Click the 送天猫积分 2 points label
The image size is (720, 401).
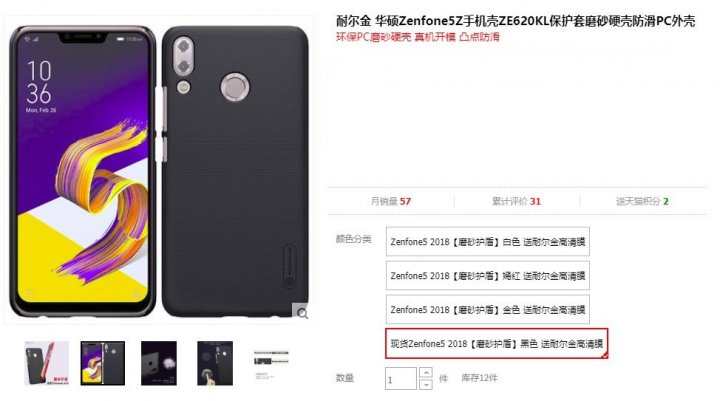642,201
